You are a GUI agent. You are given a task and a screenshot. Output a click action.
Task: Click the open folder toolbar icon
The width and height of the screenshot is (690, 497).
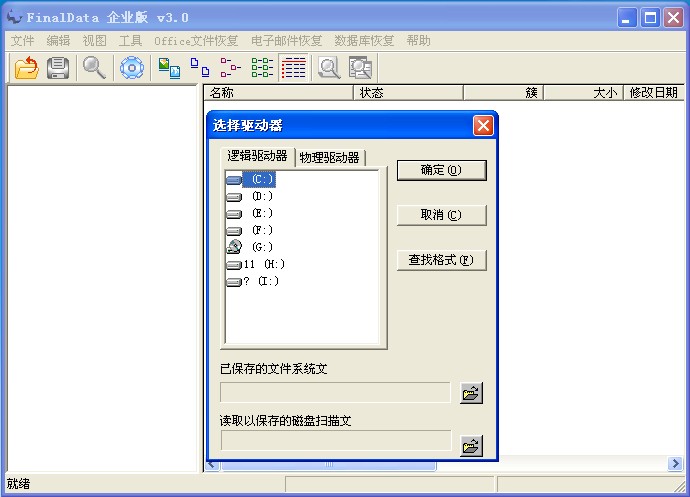click(x=26, y=67)
